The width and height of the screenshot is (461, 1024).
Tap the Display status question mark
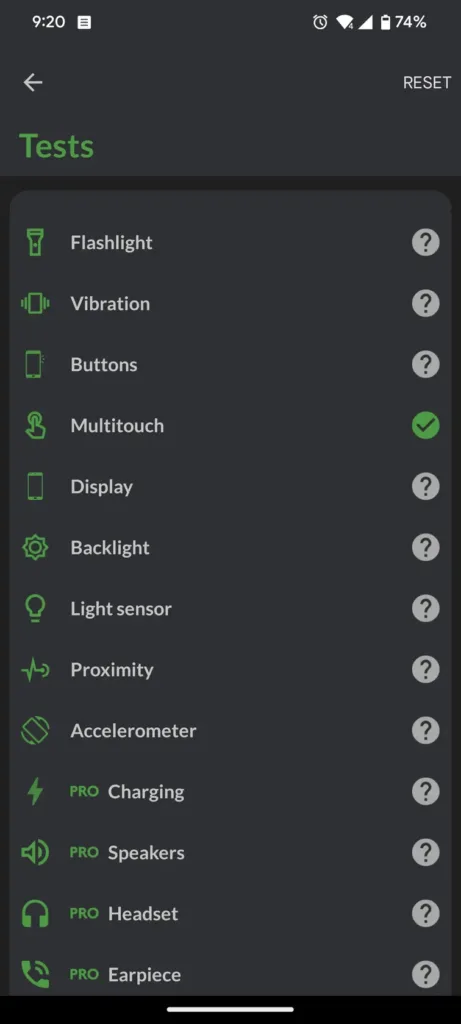point(426,487)
